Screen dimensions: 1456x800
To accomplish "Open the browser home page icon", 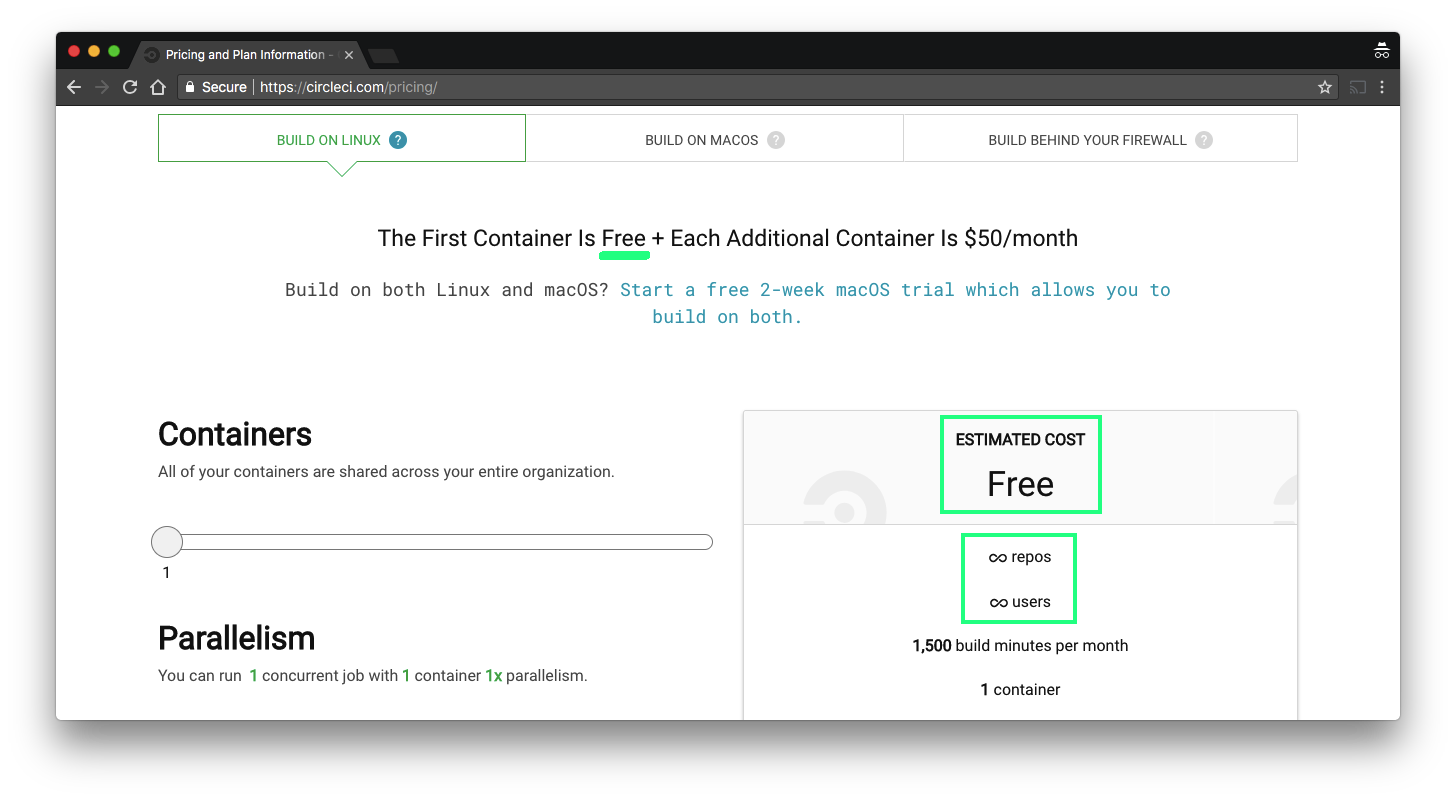I will pyautogui.click(x=157, y=87).
